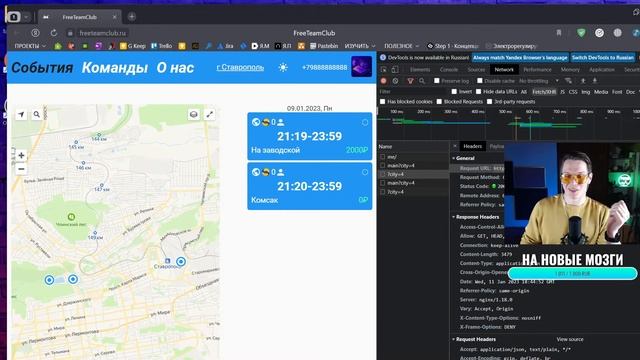The width and height of the screenshot is (640, 360).
Task: Click the DevTools inspect element icon
Action: tap(384, 70)
